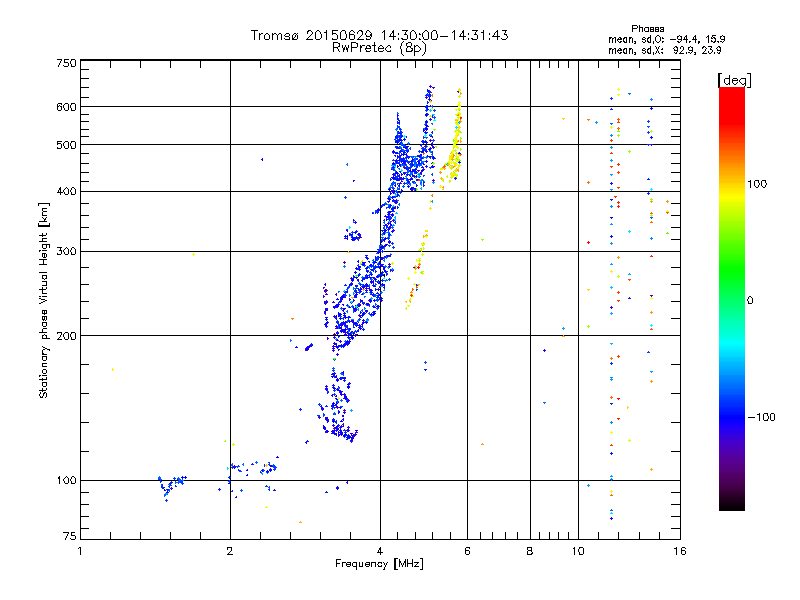Click the '400' y-axis tick label

point(66,192)
